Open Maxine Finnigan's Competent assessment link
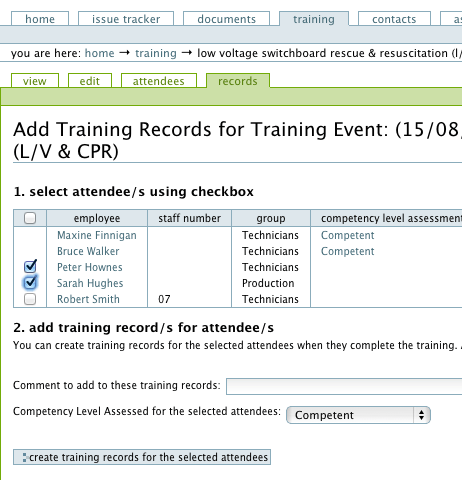 (x=347, y=235)
